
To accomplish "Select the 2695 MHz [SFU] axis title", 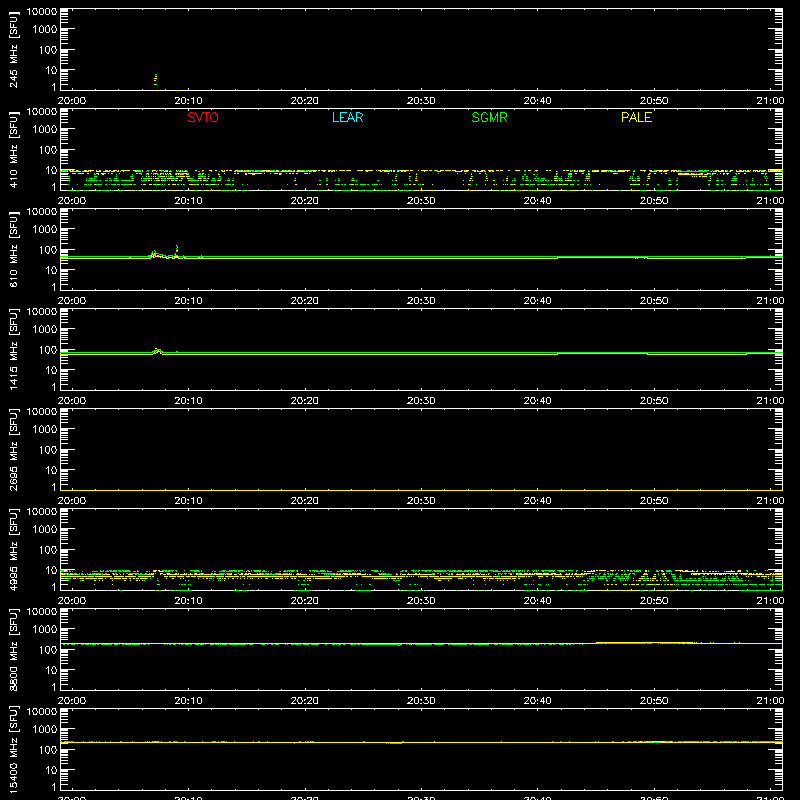I will click(13, 449).
